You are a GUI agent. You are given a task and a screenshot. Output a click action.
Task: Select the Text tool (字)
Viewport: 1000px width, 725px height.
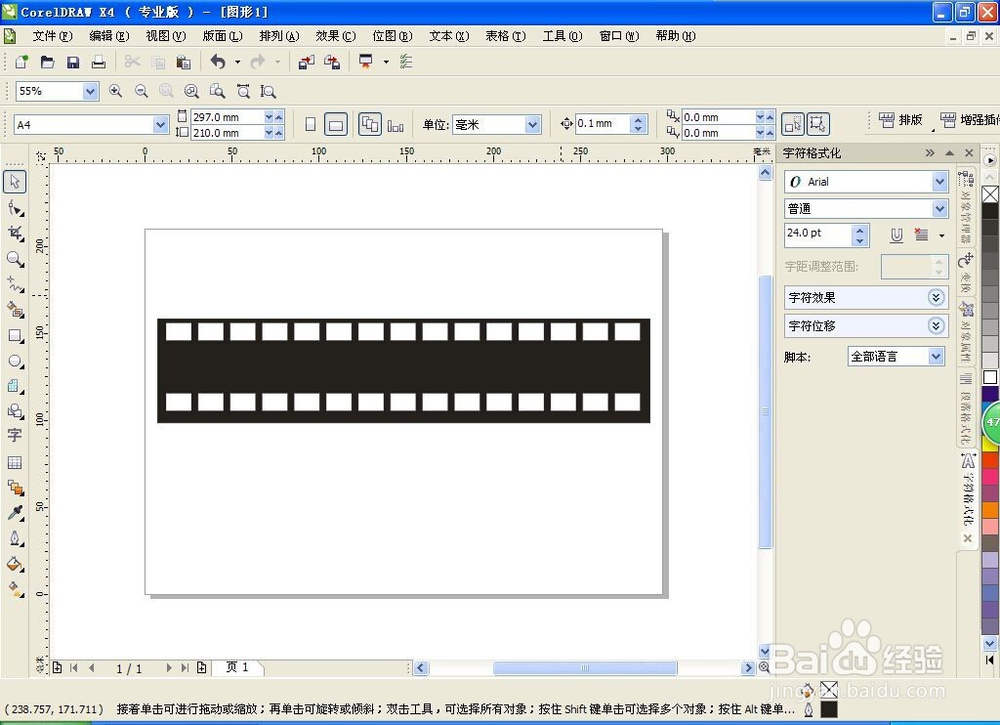point(14,436)
